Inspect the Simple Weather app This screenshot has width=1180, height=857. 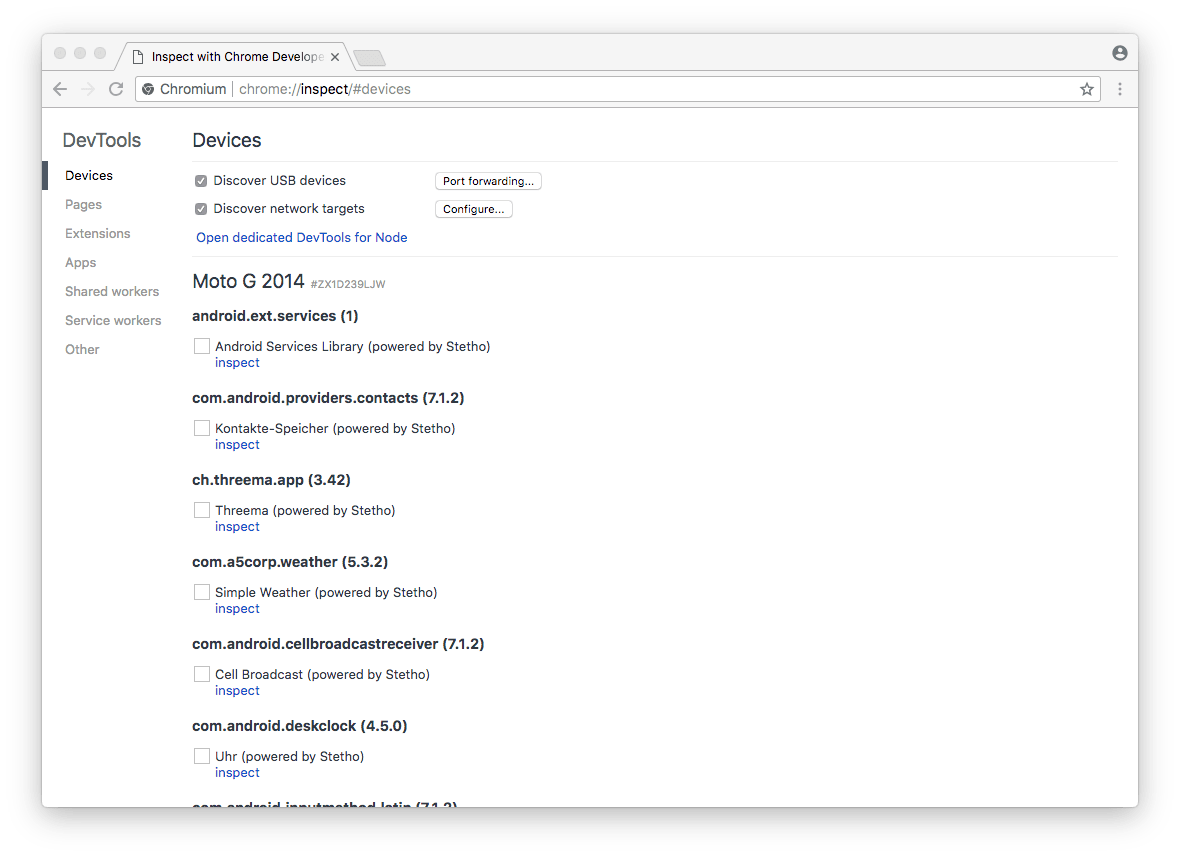click(237, 609)
